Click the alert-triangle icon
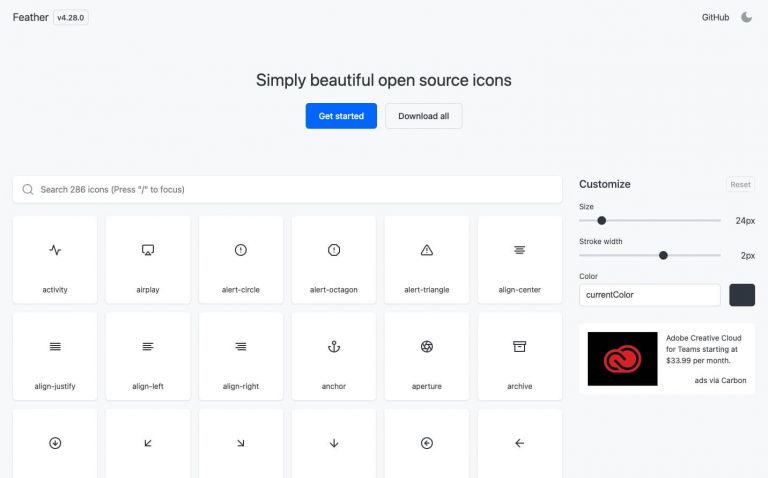768x478 pixels. point(427,259)
